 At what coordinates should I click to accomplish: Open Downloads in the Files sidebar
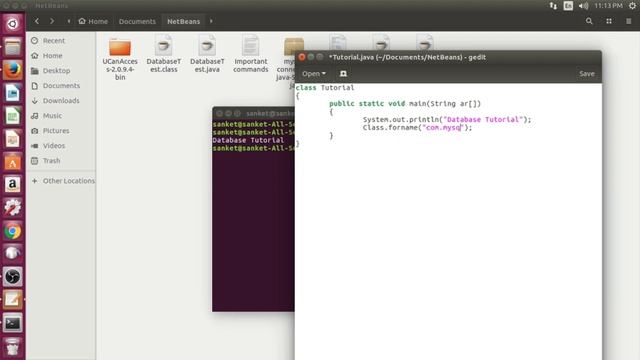click(61, 101)
